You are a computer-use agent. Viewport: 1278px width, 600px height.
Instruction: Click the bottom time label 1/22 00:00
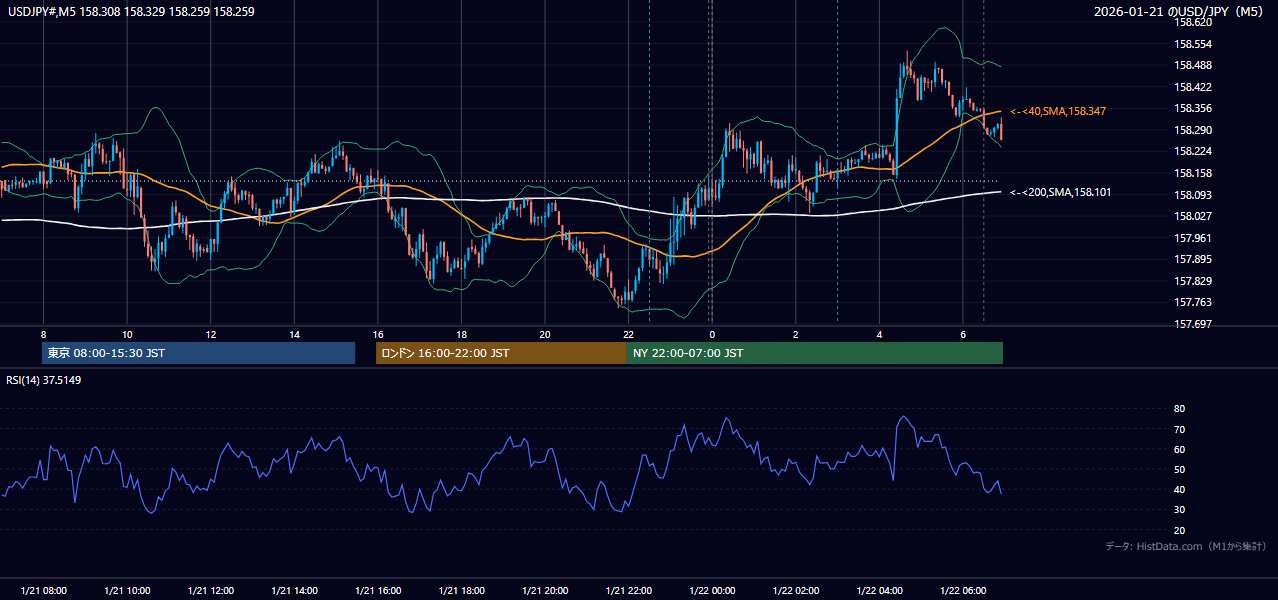coord(711,591)
